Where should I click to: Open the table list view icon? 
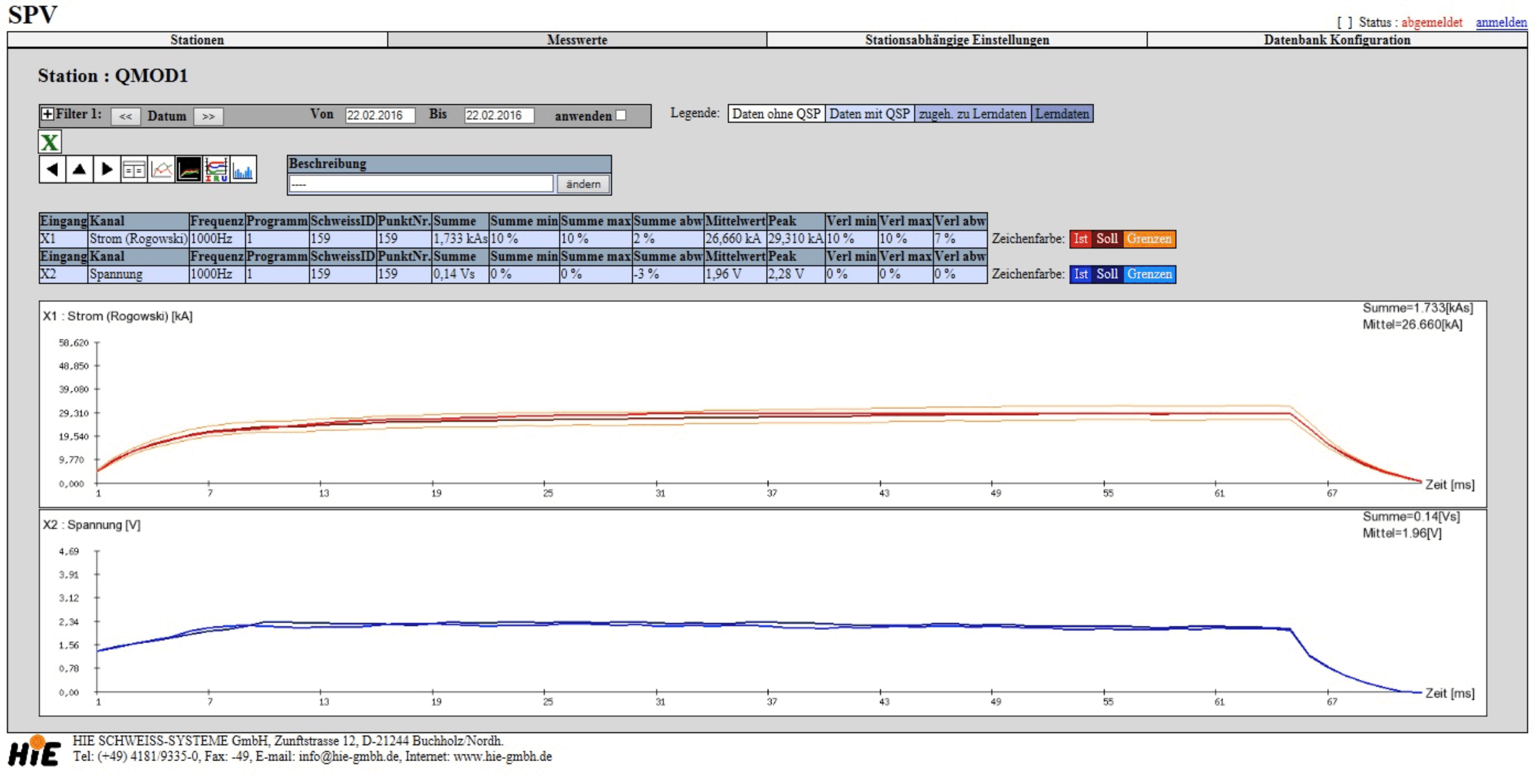click(x=134, y=170)
